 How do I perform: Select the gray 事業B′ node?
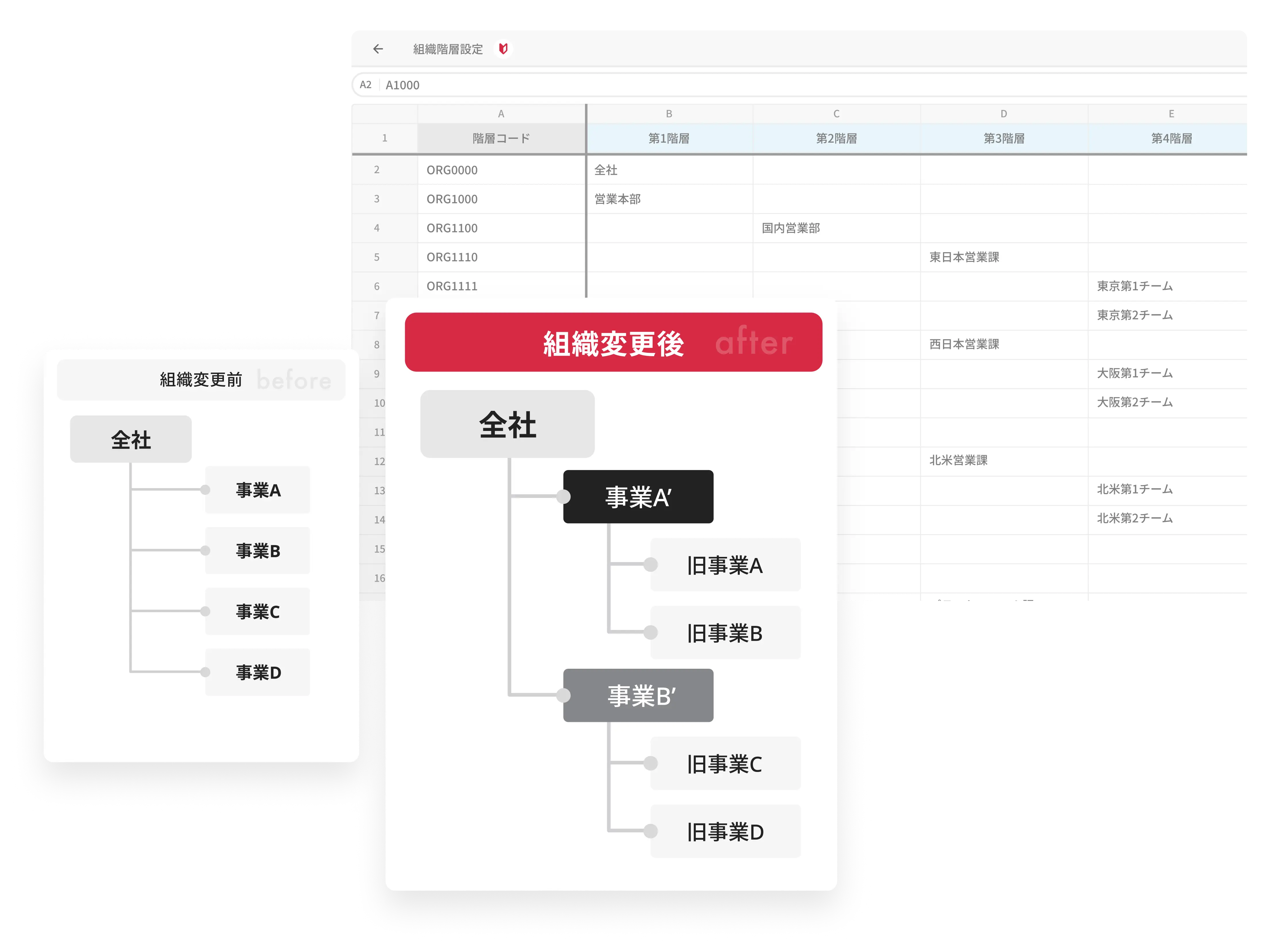tap(638, 695)
